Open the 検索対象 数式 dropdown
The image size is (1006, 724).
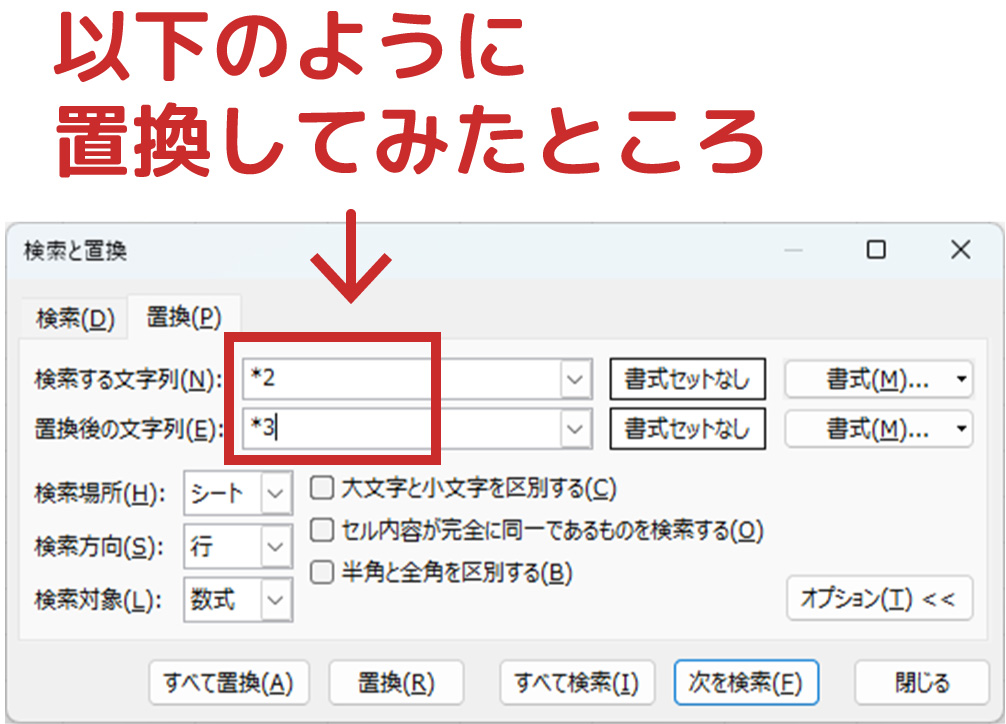276,600
